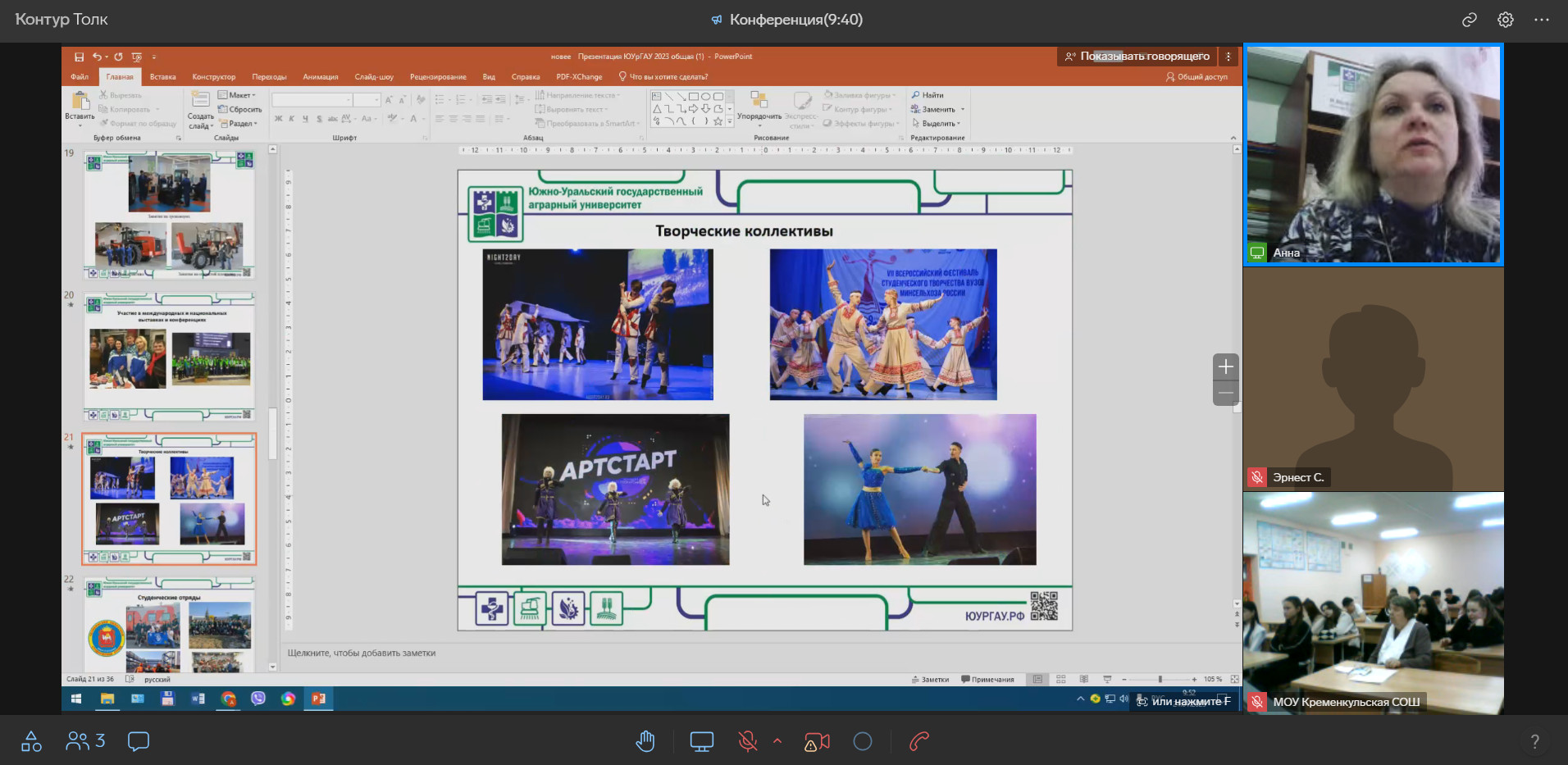Toggle conference recording circle button
Image resolution: width=1568 pixels, height=765 pixels.
click(x=863, y=742)
